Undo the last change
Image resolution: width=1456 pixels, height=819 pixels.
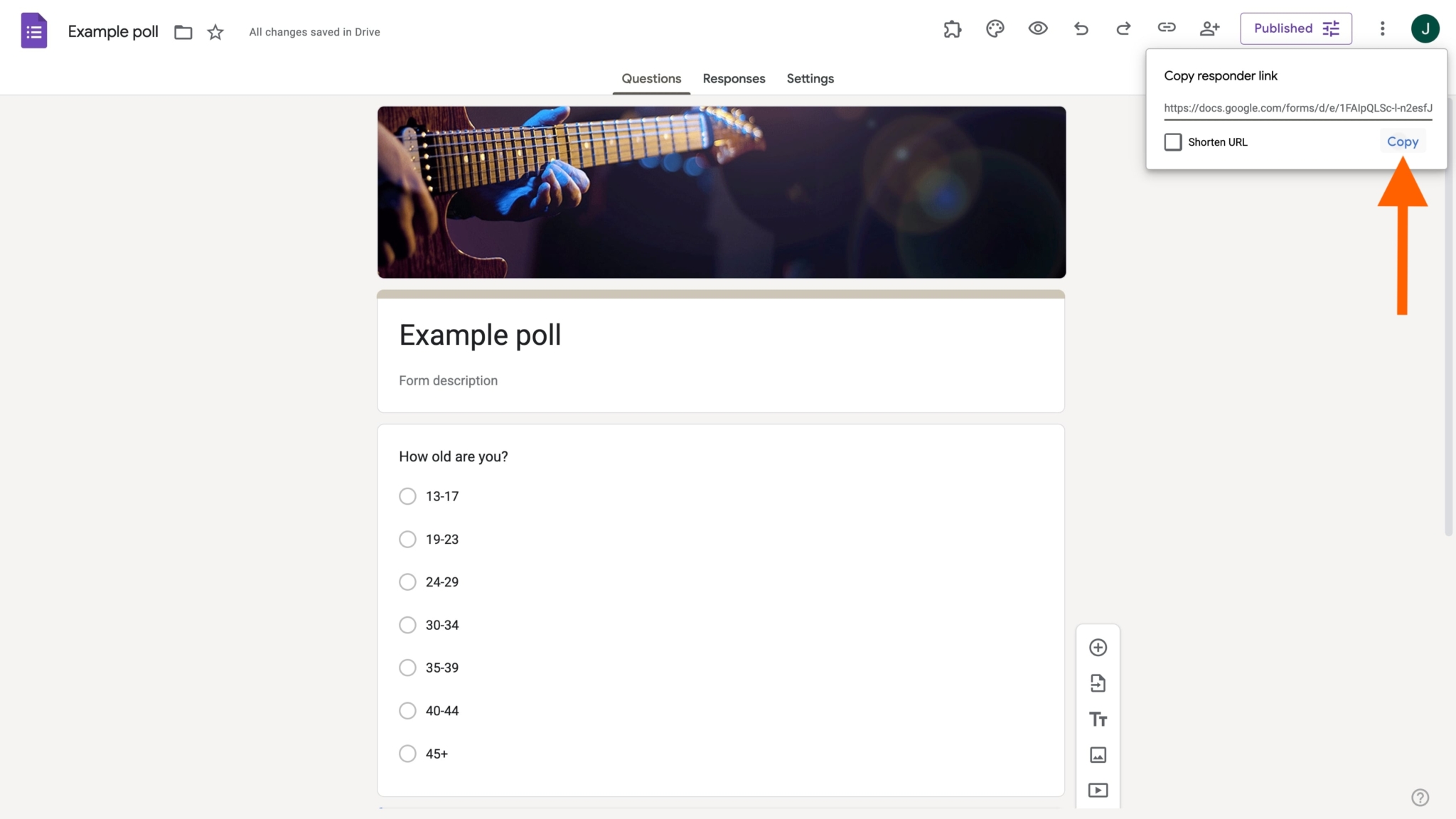(x=1081, y=28)
